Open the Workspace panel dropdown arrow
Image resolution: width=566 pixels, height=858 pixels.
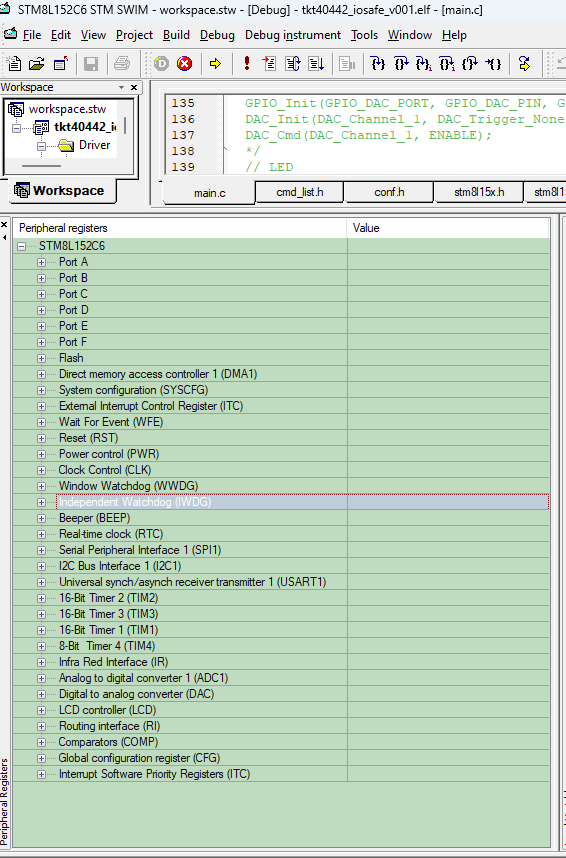(122, 88)
